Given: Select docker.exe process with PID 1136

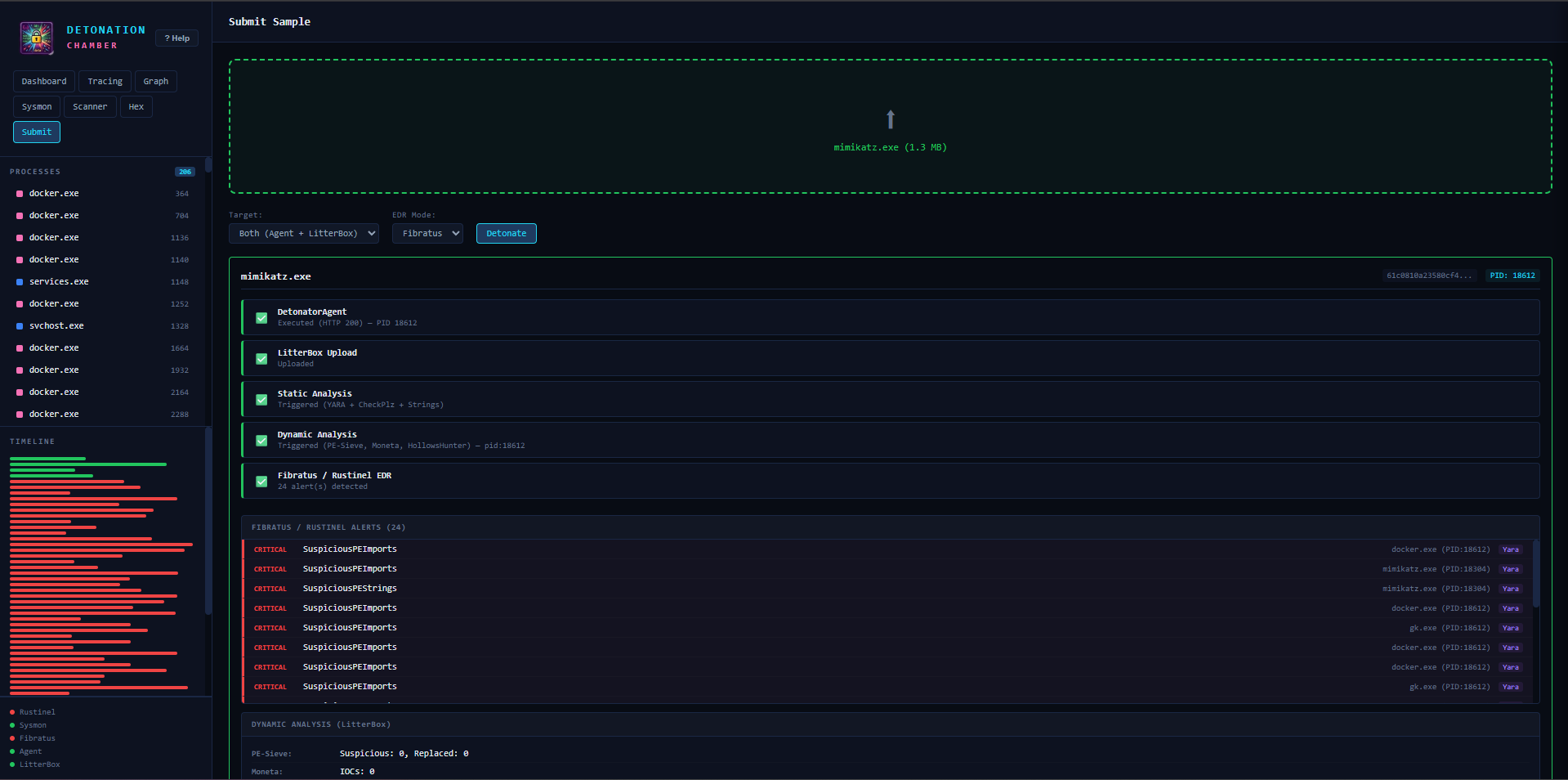Looking at the screenshot, I should coord(102,238).
